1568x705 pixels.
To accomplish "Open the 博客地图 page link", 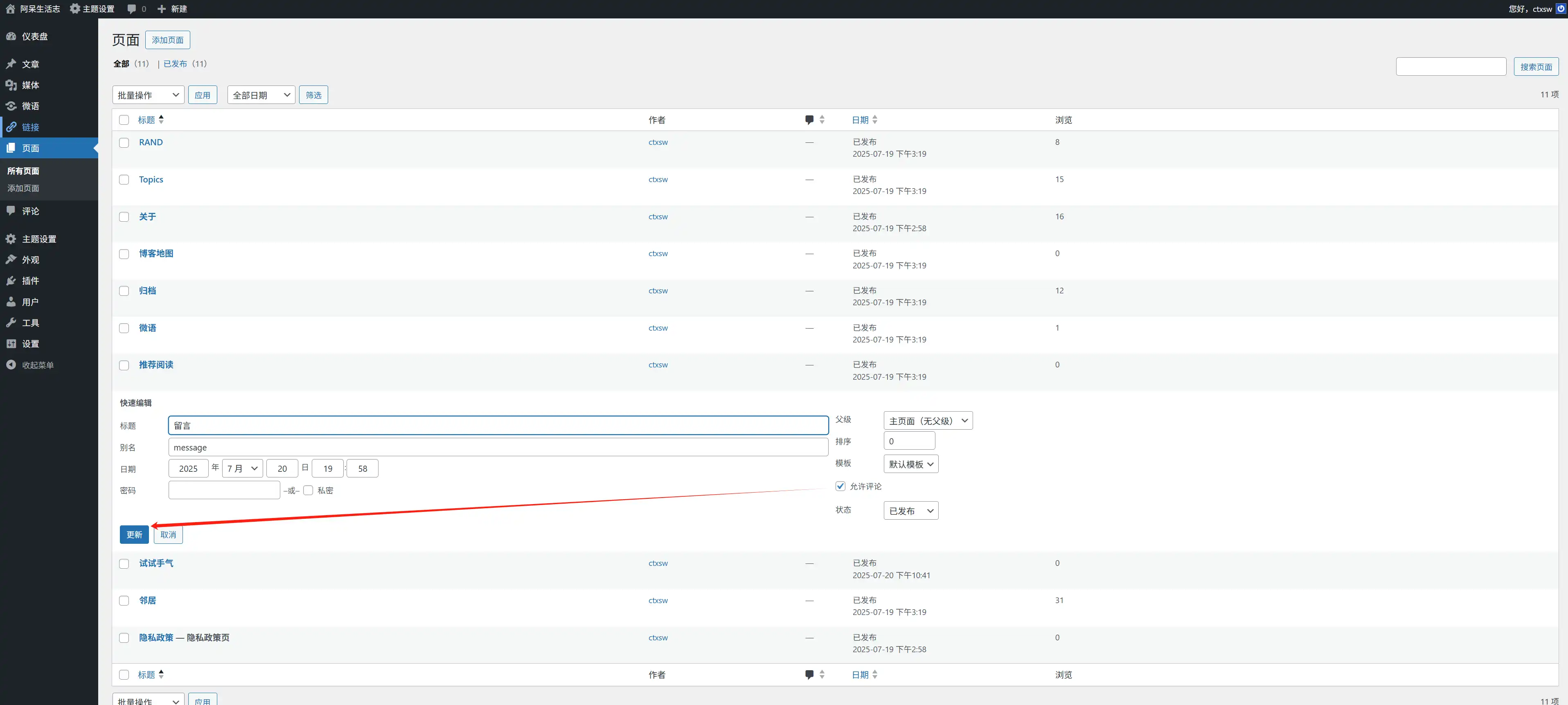I will click(x=156, y=253).
